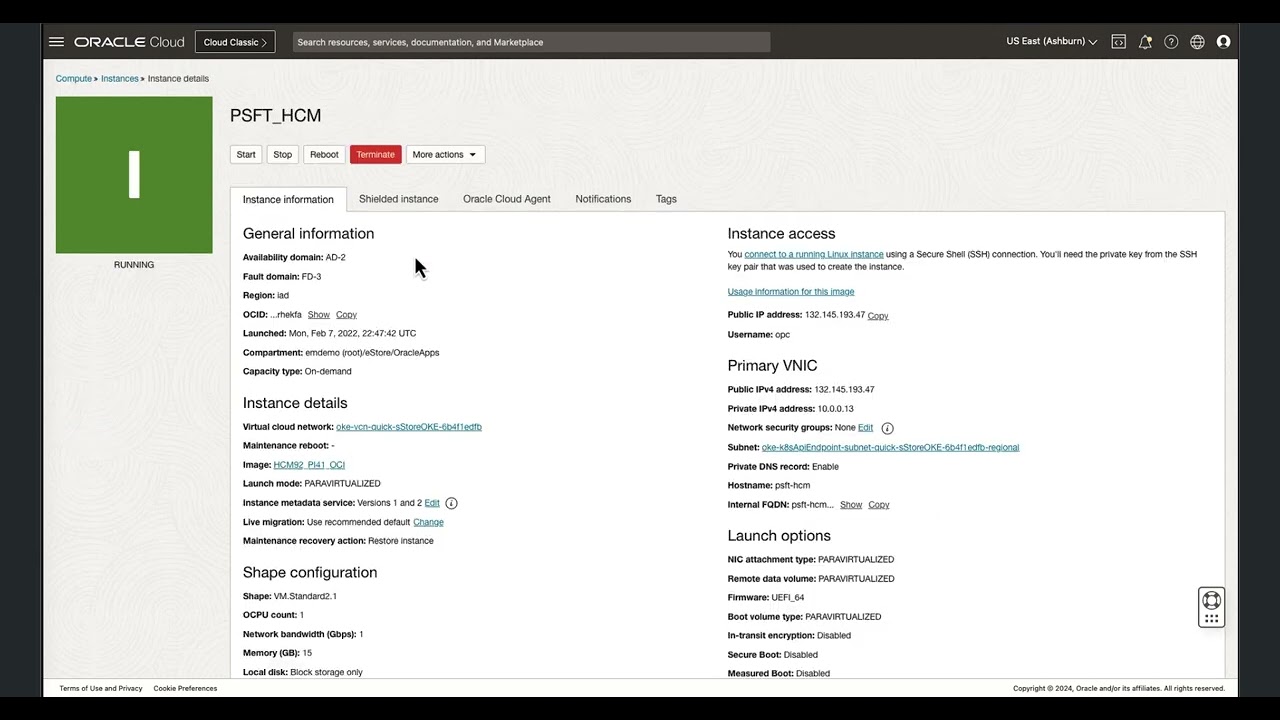Change the Live migration setting
1280x720 pixels.
[428, 522]
